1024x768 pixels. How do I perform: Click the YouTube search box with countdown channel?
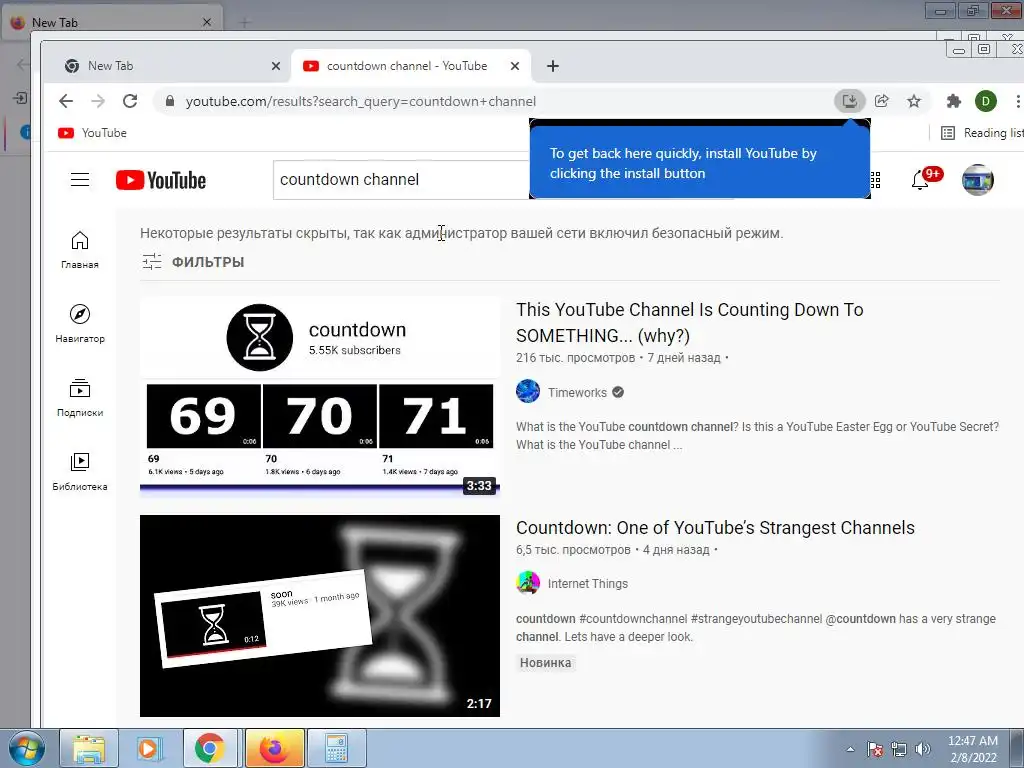[x=401, y=180]
